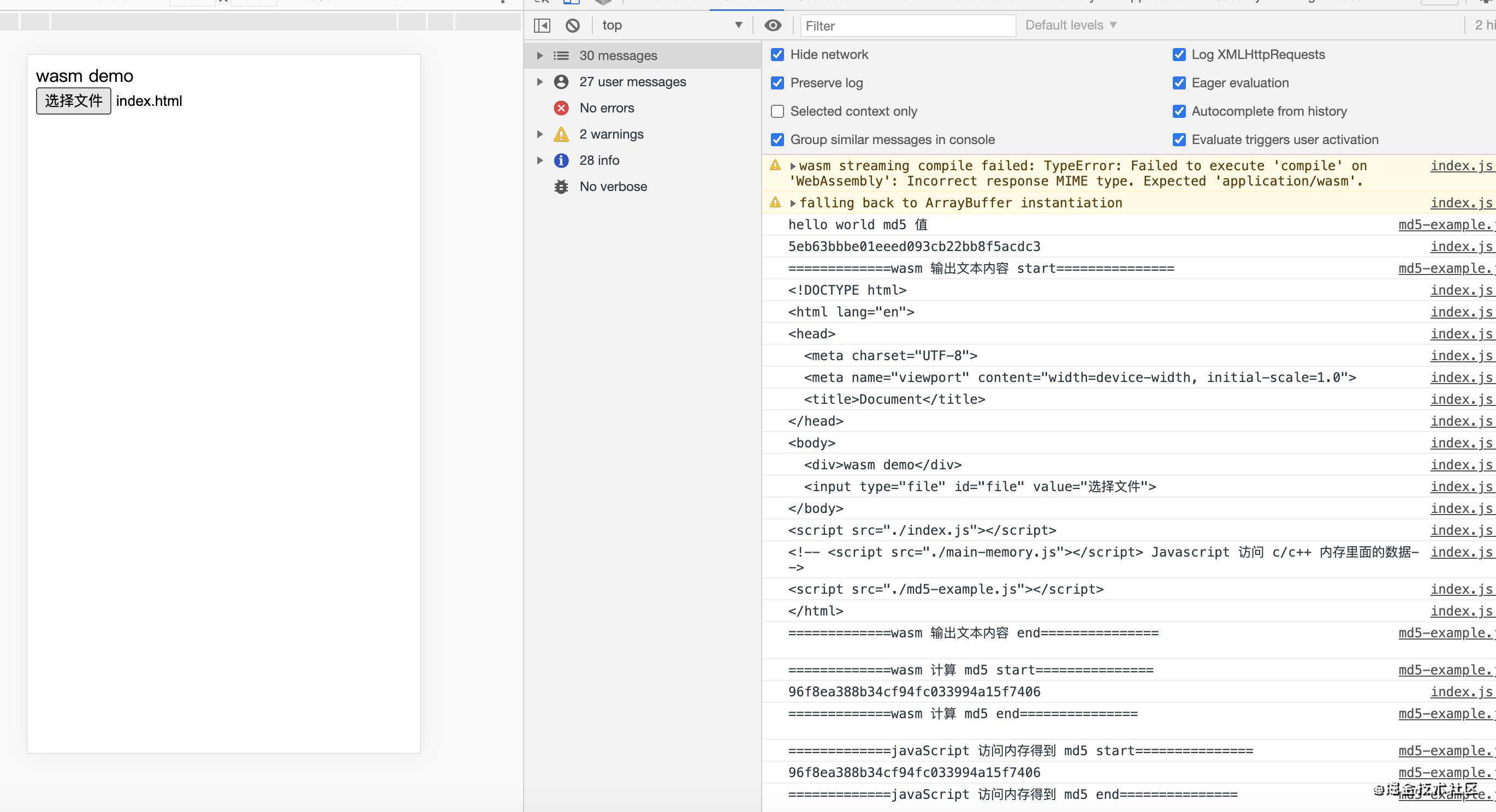Disable Eager evaluation checkbox
This screenshot has height=812, width=1496.
click(x=1179, y=83)
